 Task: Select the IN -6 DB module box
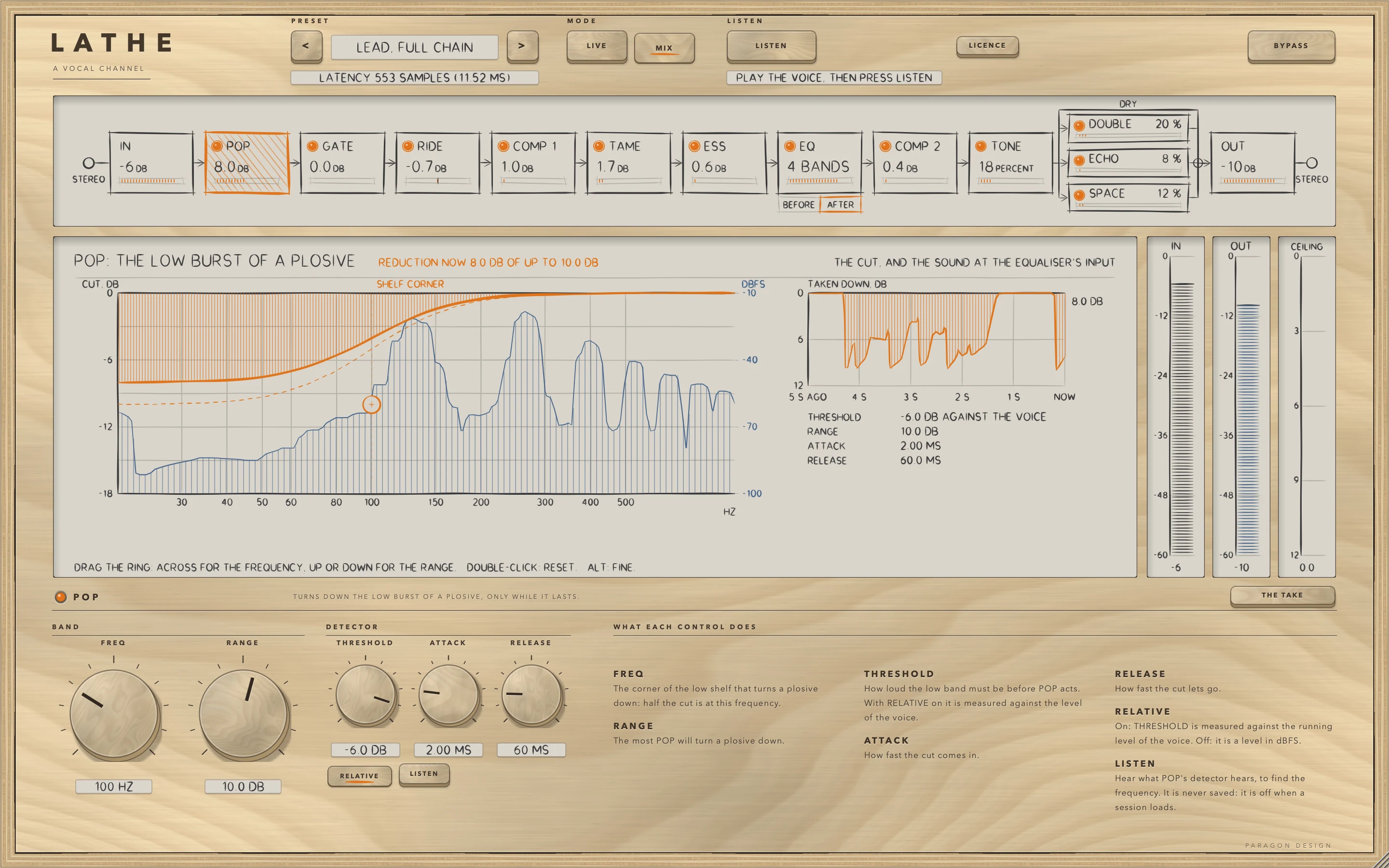pyautogui.click(x=151, y=163)
